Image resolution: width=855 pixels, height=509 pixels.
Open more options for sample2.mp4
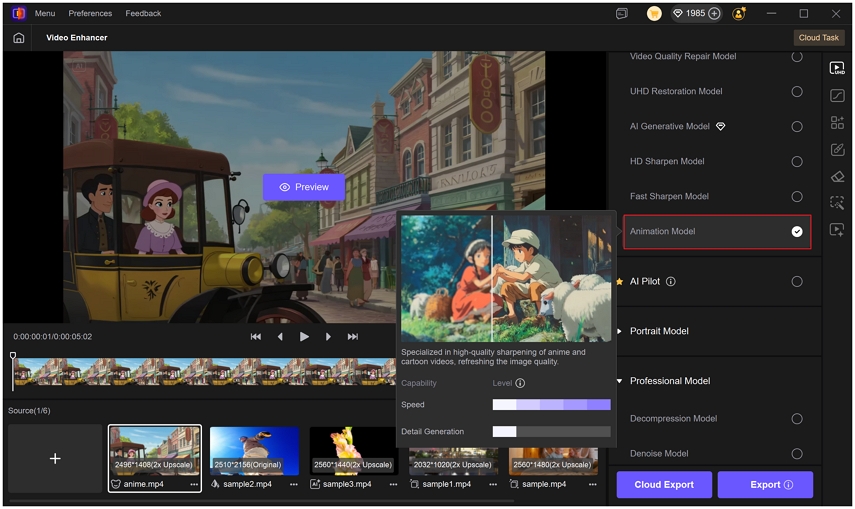294,484
